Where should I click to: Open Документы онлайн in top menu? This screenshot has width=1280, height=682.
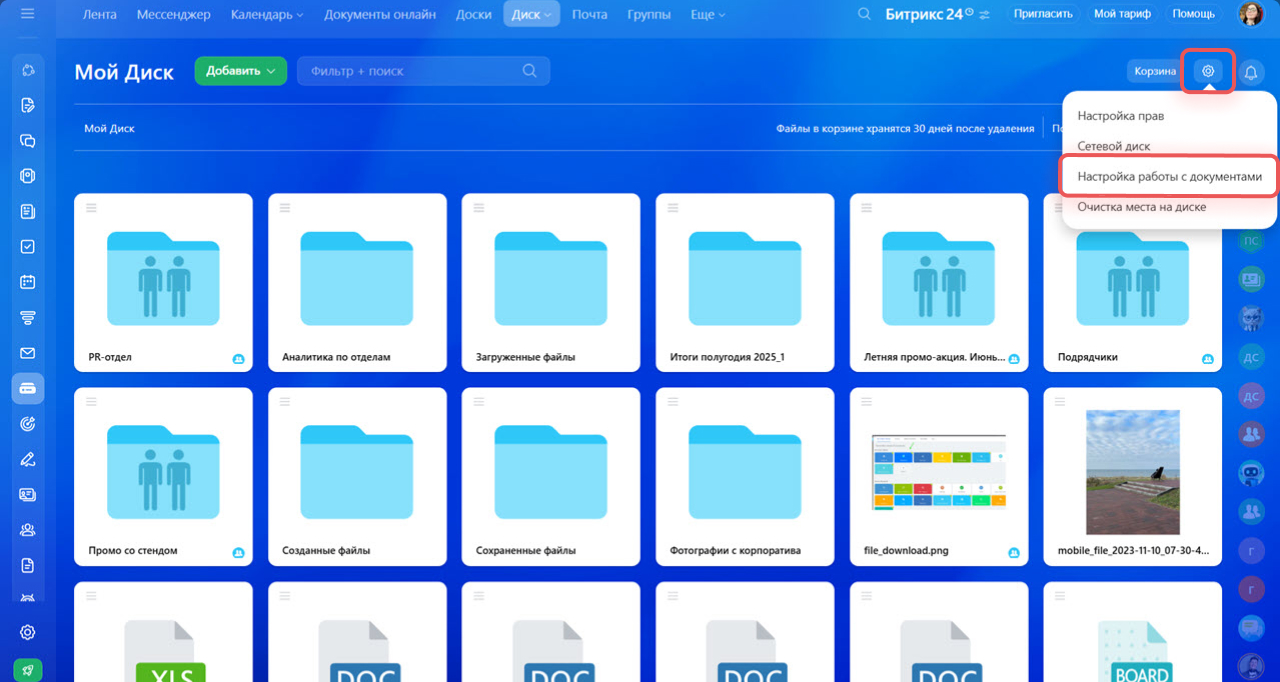tap(380, 14)
